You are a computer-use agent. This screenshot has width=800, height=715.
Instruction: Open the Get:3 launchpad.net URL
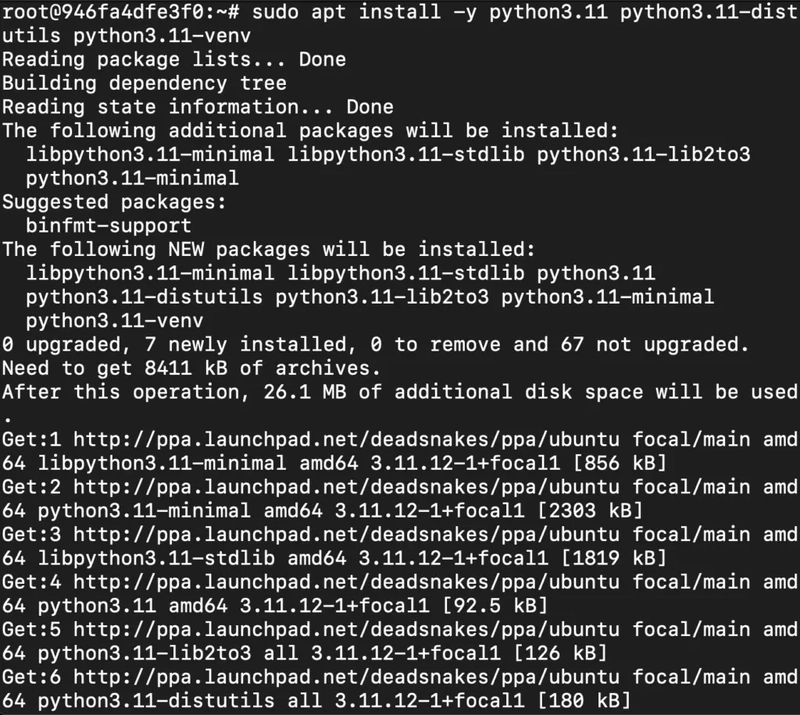pyautogui.click(x=346, y=534)
